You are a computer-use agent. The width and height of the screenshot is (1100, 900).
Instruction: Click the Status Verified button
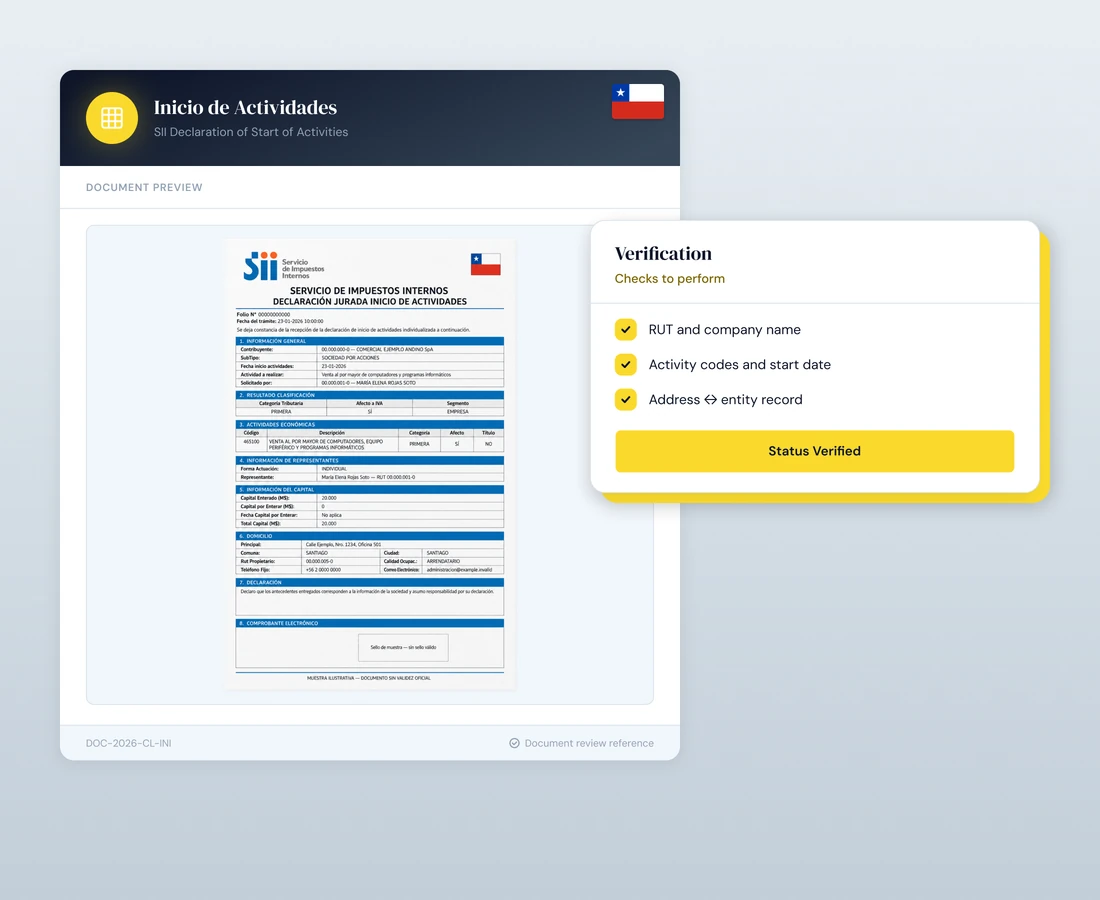coord(814,451)
